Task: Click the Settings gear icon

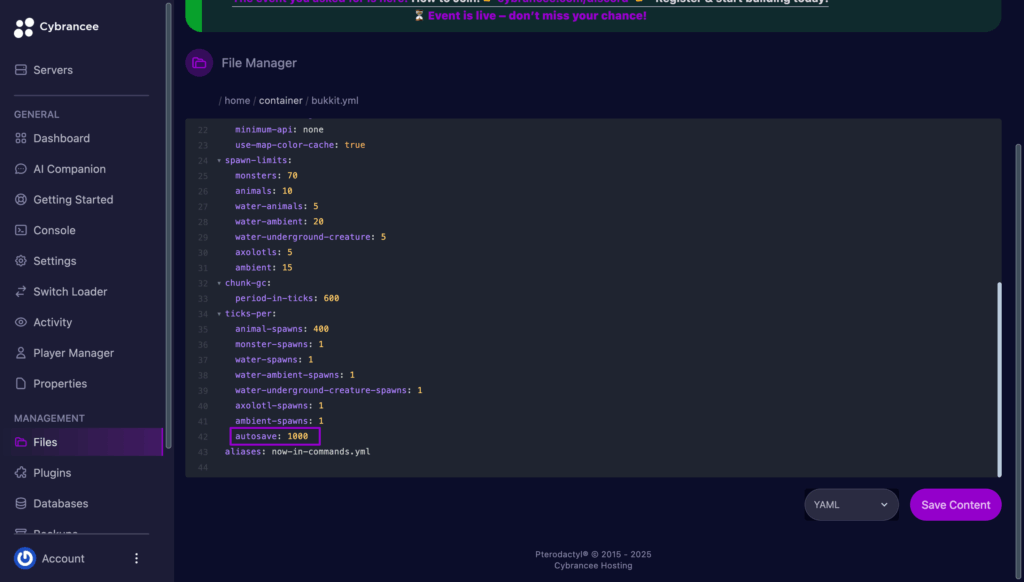Action: tap(21, 261)
